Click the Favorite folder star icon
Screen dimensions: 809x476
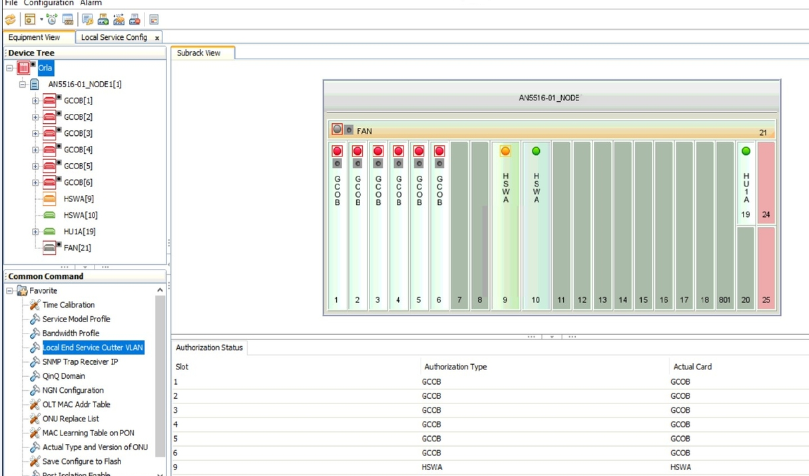(x=22, y=291)
